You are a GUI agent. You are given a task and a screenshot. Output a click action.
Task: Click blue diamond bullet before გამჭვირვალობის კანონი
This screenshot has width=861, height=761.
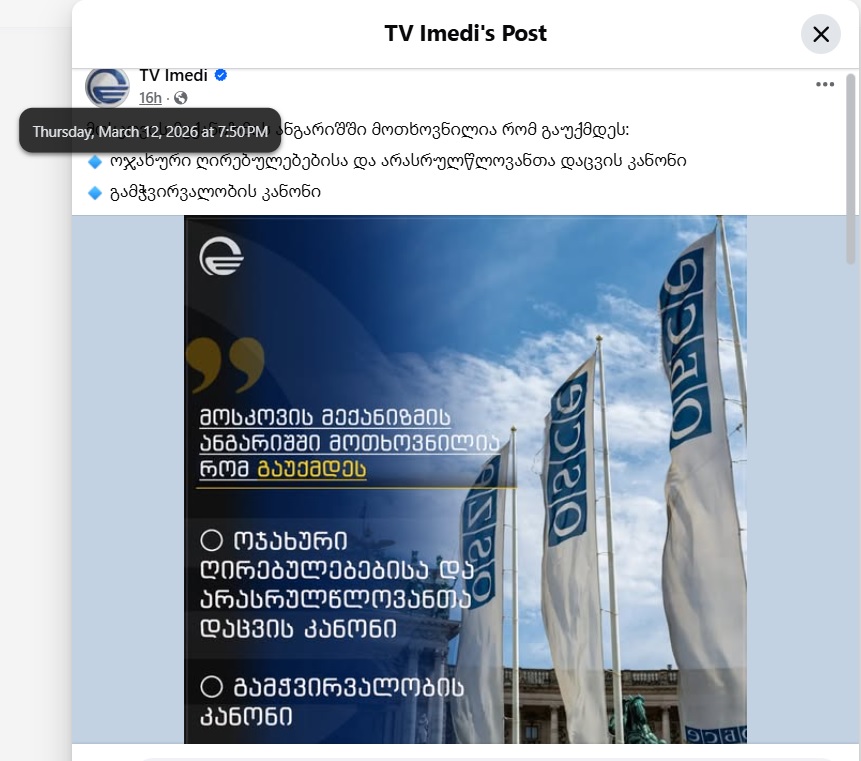point(95,193)
